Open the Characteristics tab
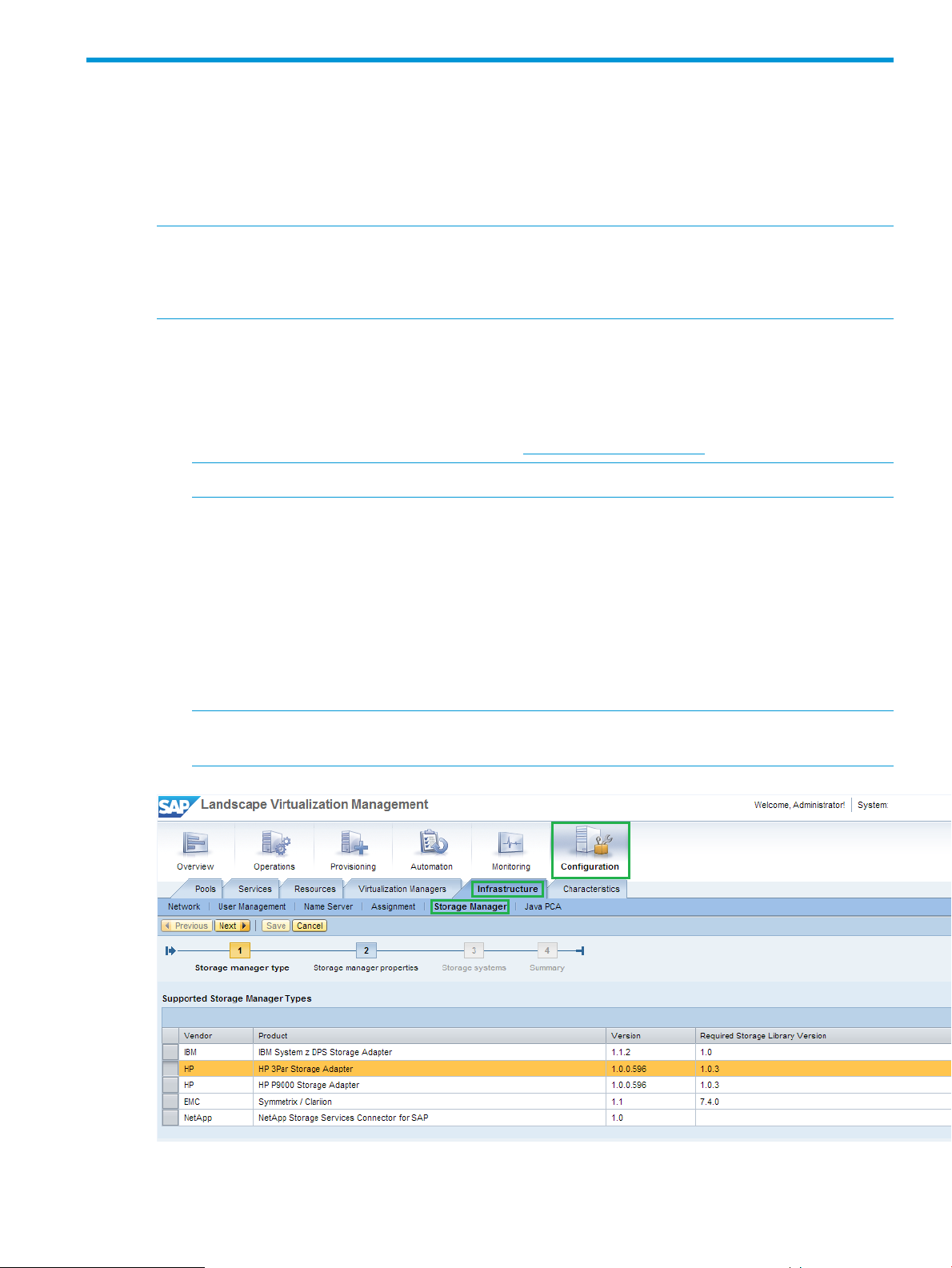 pyautogui.click(x=591, y=889)
